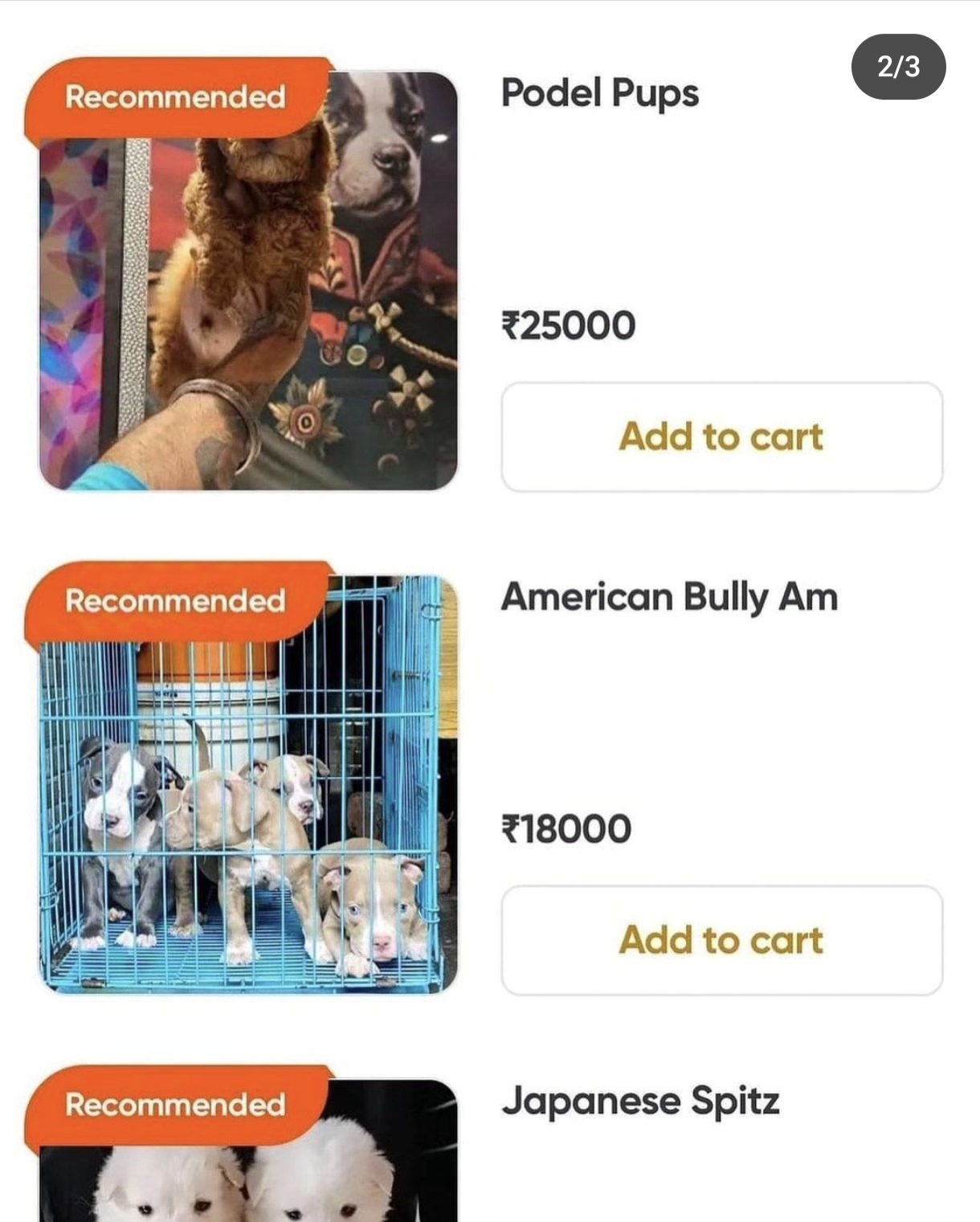The image size is (980, 1222).
Task: Add Podel Pups to cart
Action: coord(721,437)
